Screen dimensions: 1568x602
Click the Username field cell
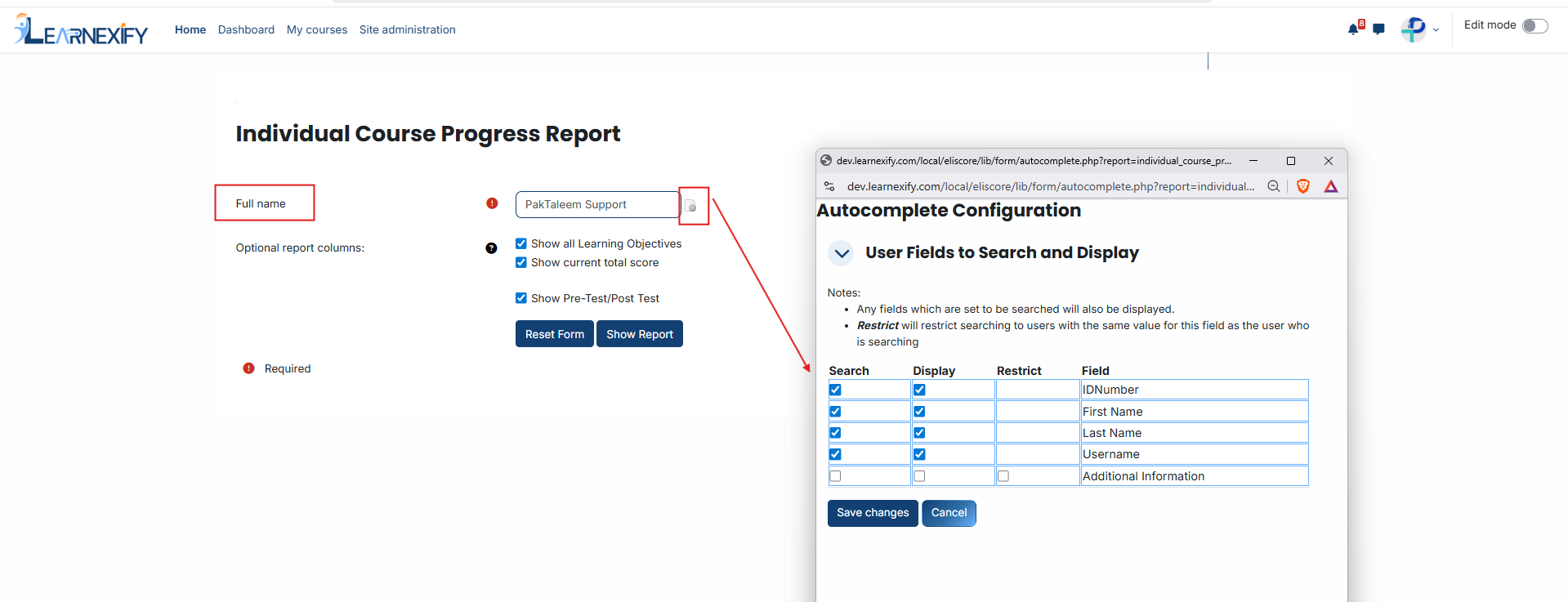(x=1195, y=454)
